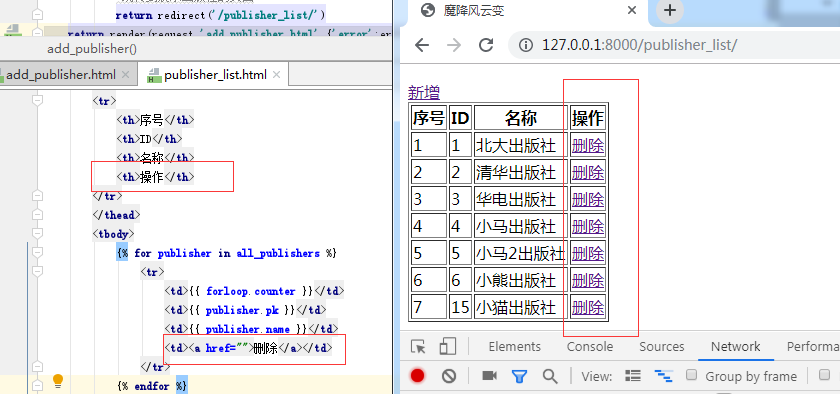This screenshot has height=394, width=840.
Task: Click the 小熊出版社 name cell
Action: (x=521, y=280)
